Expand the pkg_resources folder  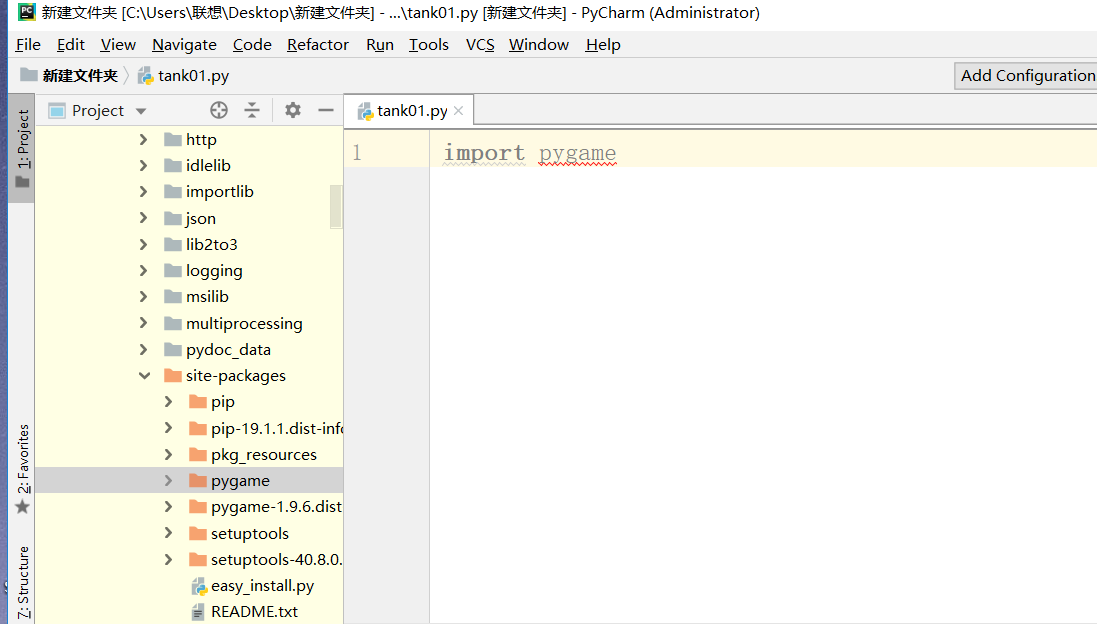point(169,455)
